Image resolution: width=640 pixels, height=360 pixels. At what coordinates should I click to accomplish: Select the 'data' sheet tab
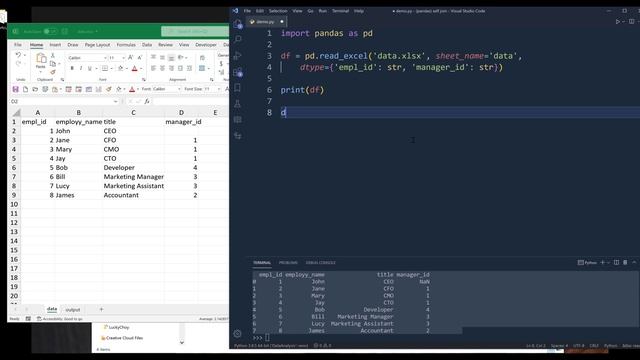(52, 309)
